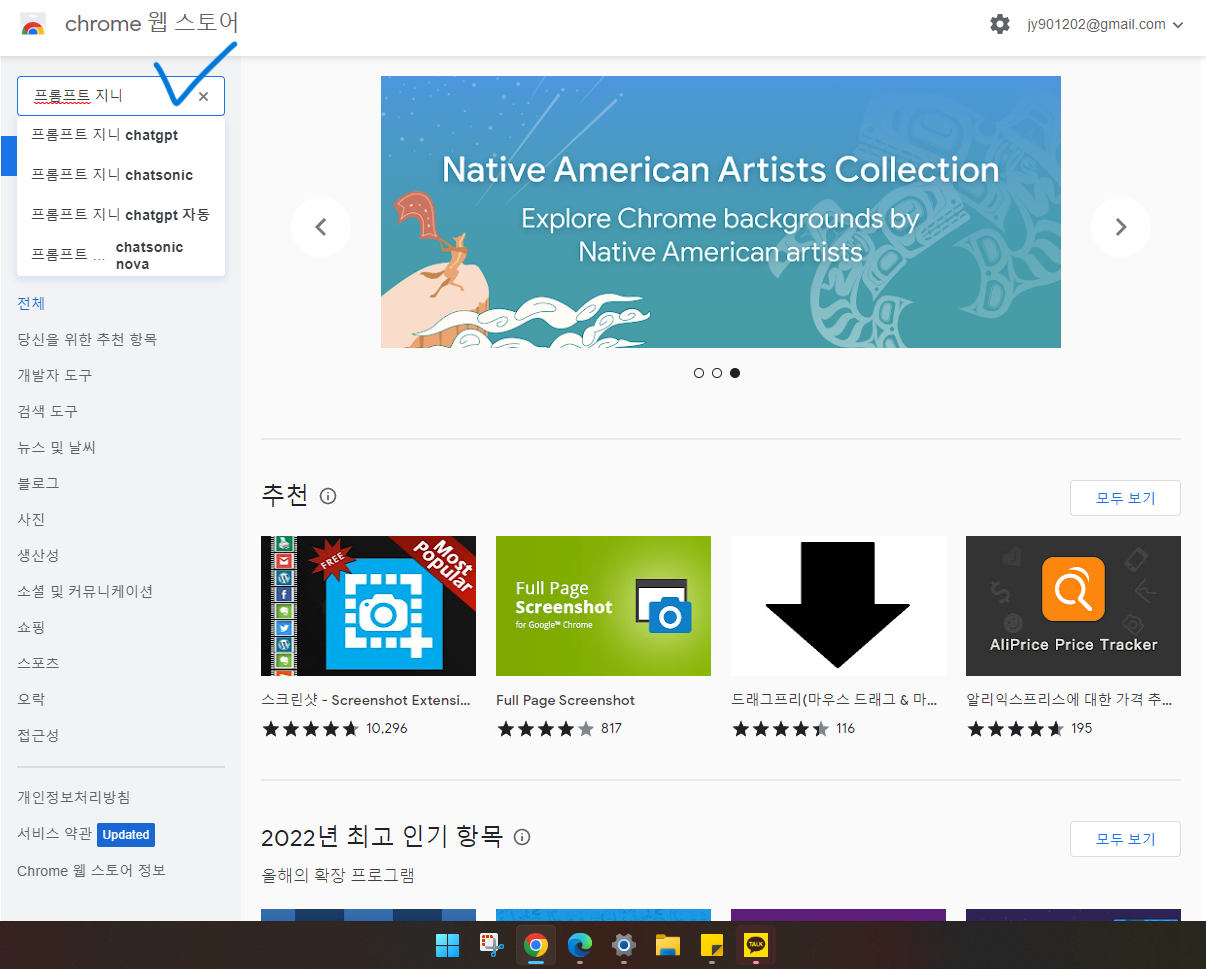1206x969 pixels.
Task: Click the 드래그프리(마우스 드래그 & 마... title
Action: click(834, 700)
